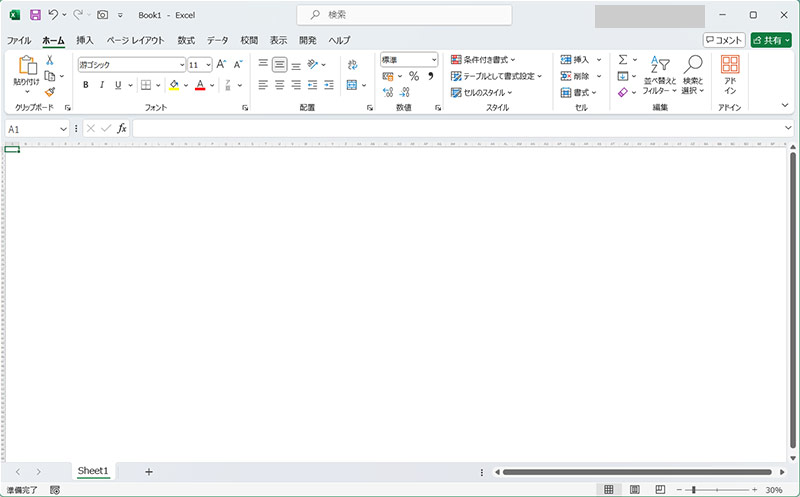The width and height of the screenshot is (800, 497).
Task: Apply the percent number style
Action: (x=414, y=76)
